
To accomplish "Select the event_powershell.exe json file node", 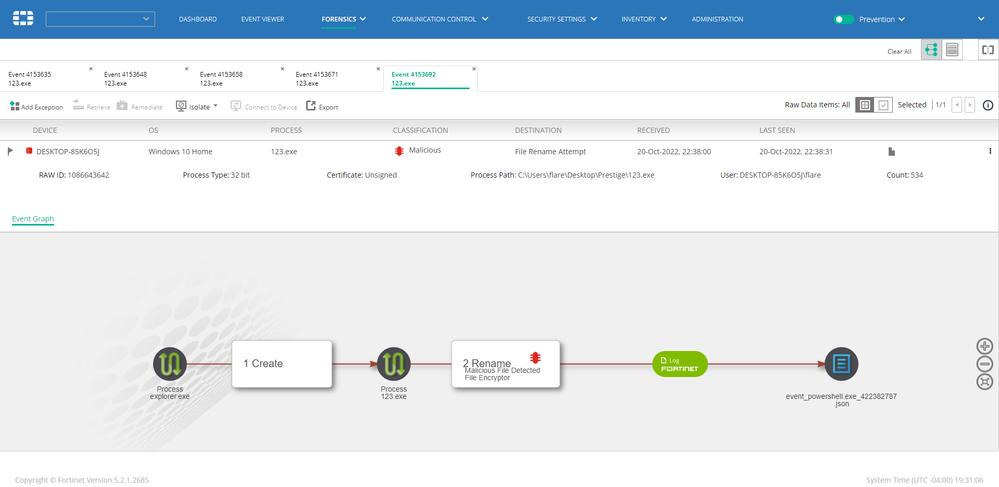I will tap(842, 364).
